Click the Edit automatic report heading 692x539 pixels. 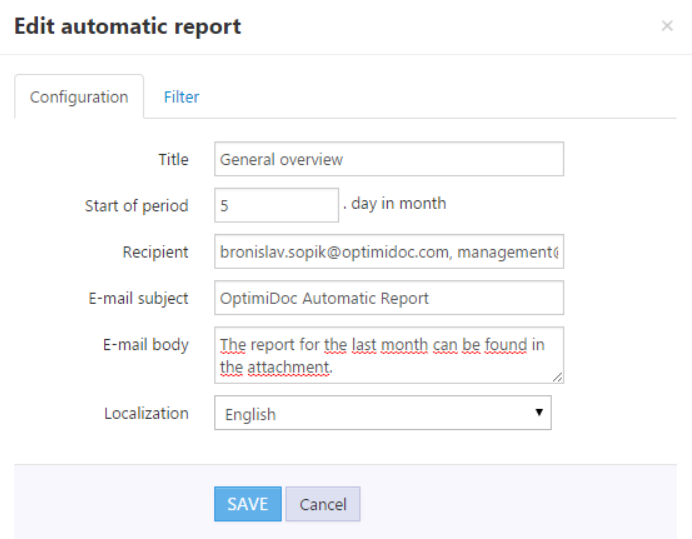(x=127, y=26)
